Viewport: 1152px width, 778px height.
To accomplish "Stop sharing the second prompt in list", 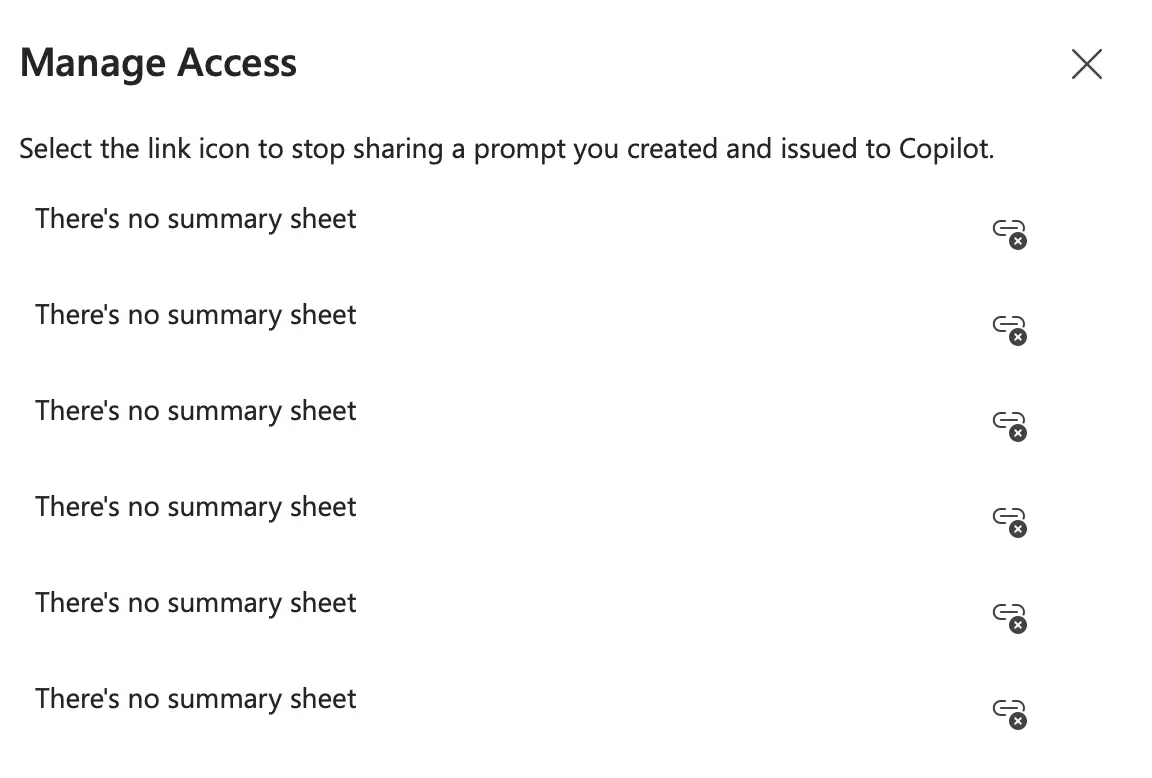I will [1009, 328].
